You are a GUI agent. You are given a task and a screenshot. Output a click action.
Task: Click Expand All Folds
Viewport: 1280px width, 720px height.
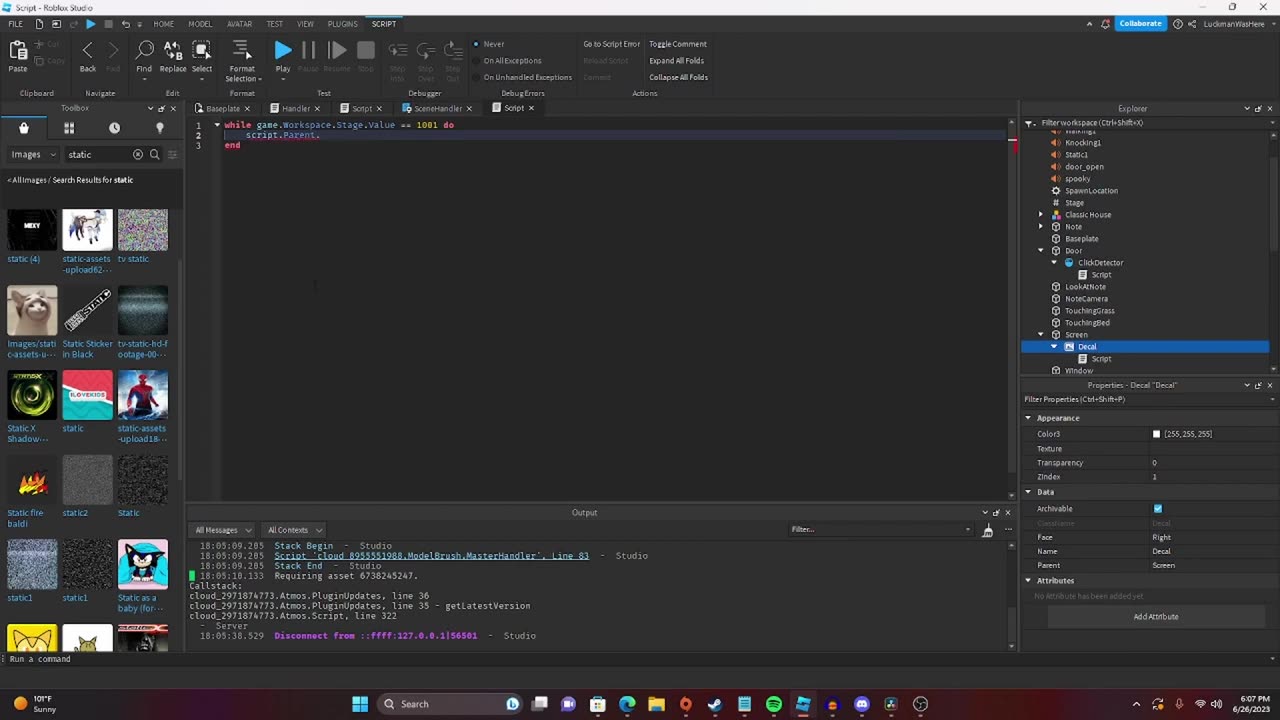(677, 61)
